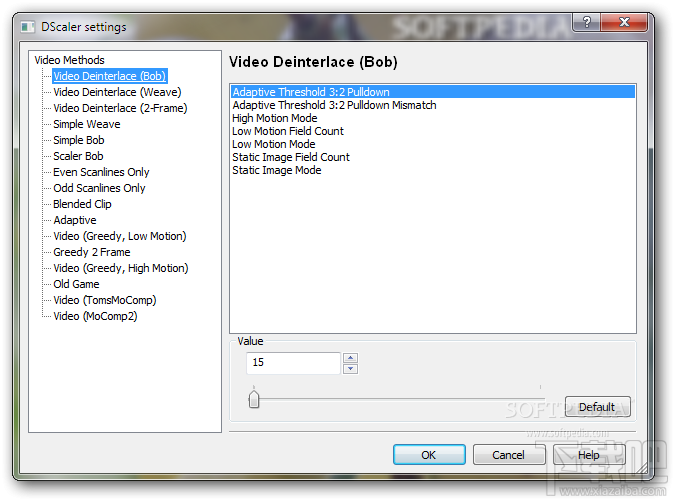Viewport: 675px width, 501px height.
Task: Choose Simple Bob method
Action: coord(79,140)
